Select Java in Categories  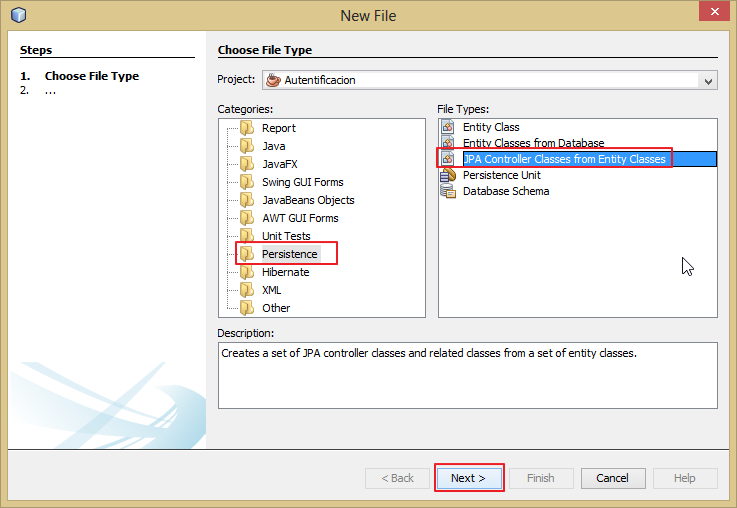point(274,146)
